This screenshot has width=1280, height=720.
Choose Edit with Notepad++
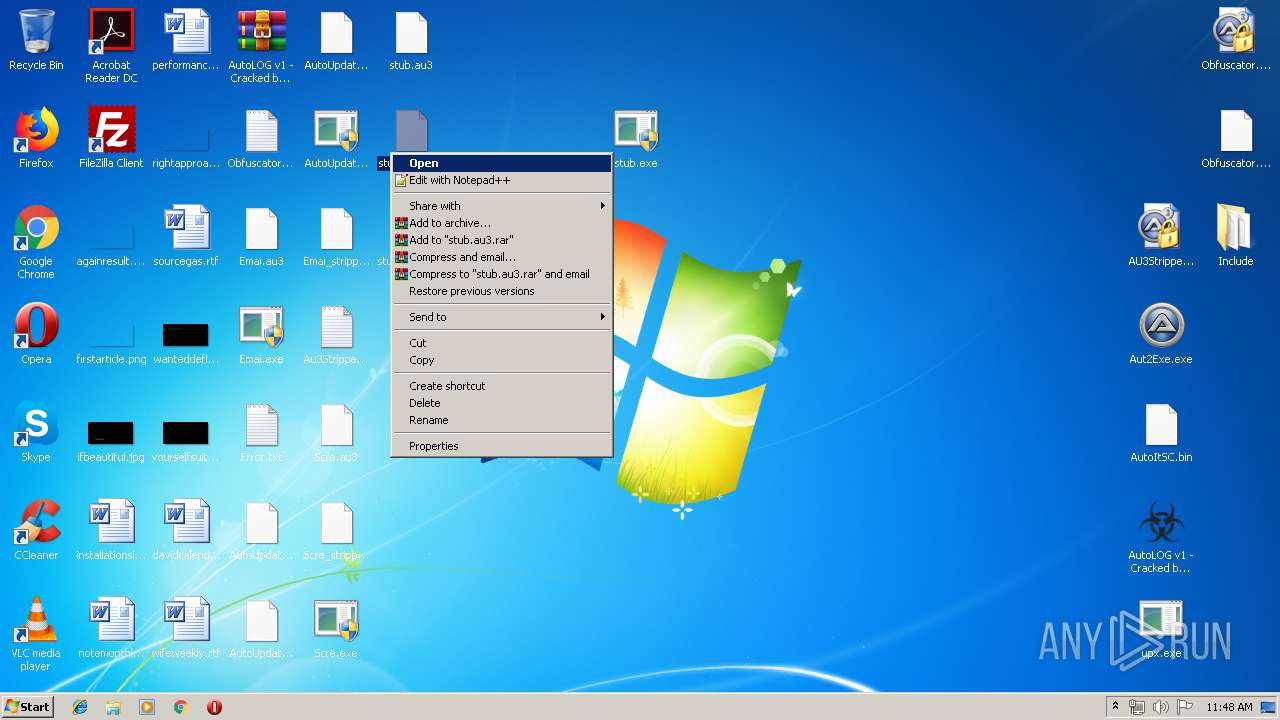pos(501,180)
